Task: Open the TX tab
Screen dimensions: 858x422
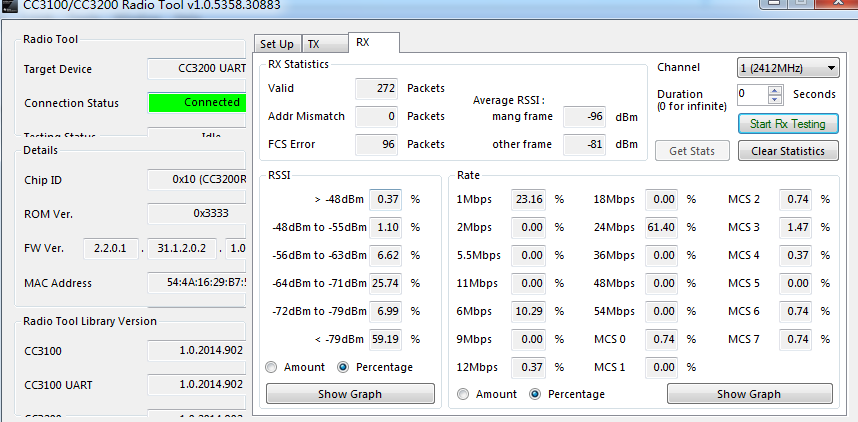Action: [x=324, y=44]
